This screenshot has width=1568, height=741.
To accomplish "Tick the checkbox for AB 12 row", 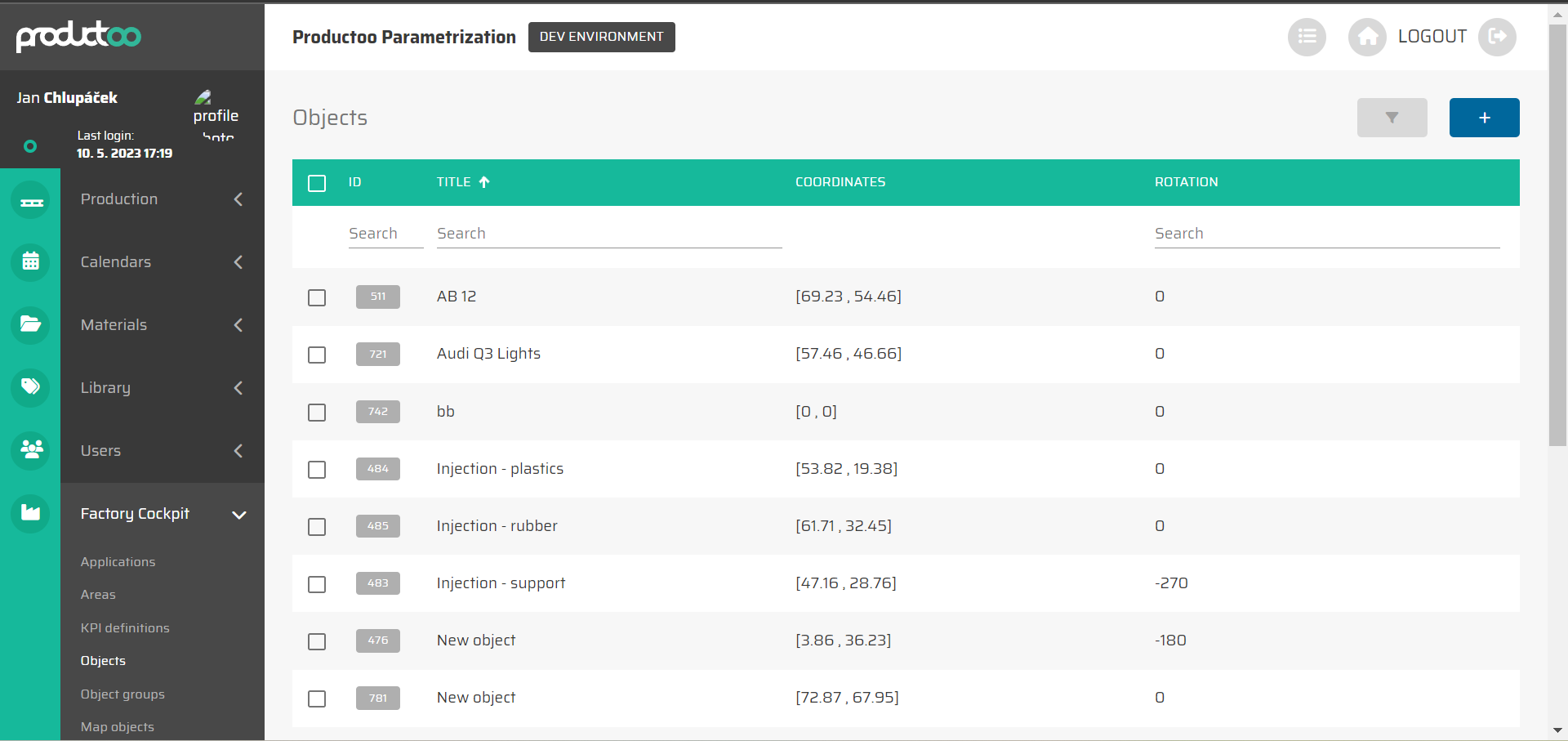I will pyautogui.click(x=317, y=297).
